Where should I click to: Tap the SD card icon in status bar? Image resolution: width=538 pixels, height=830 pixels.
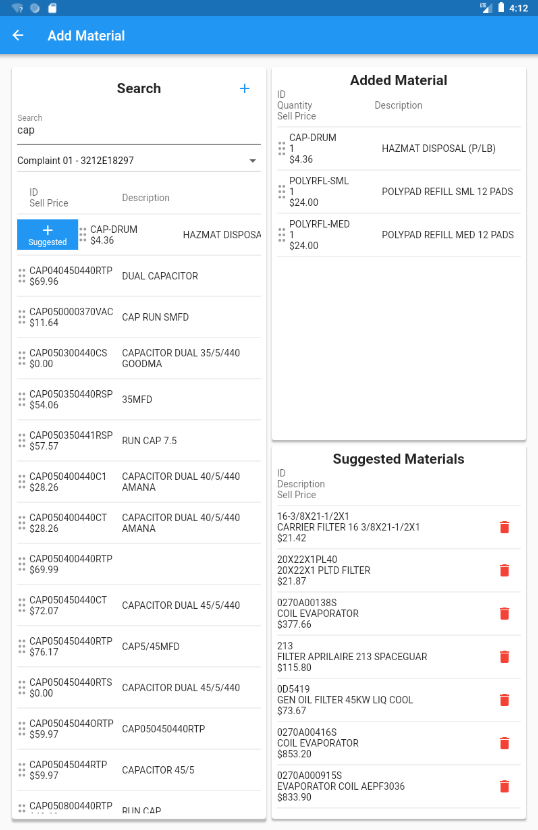[x=52, y=8]
